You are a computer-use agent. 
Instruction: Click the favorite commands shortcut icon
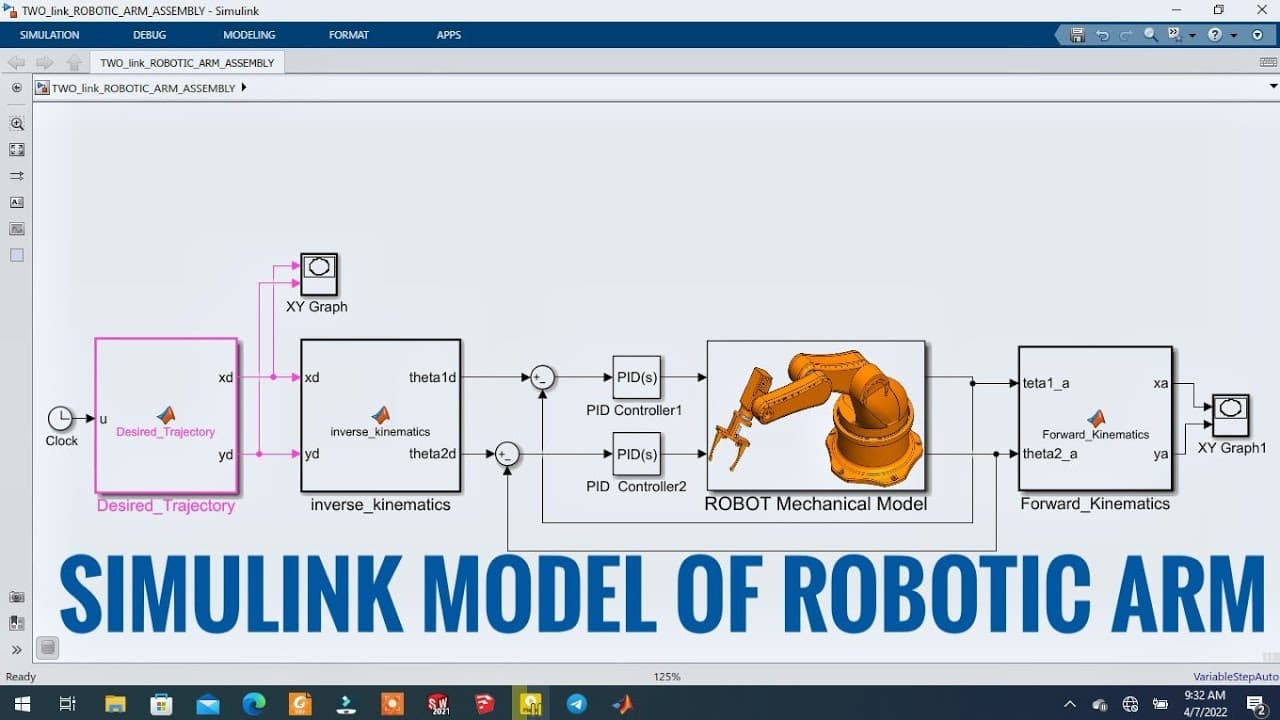(1175, 35)
